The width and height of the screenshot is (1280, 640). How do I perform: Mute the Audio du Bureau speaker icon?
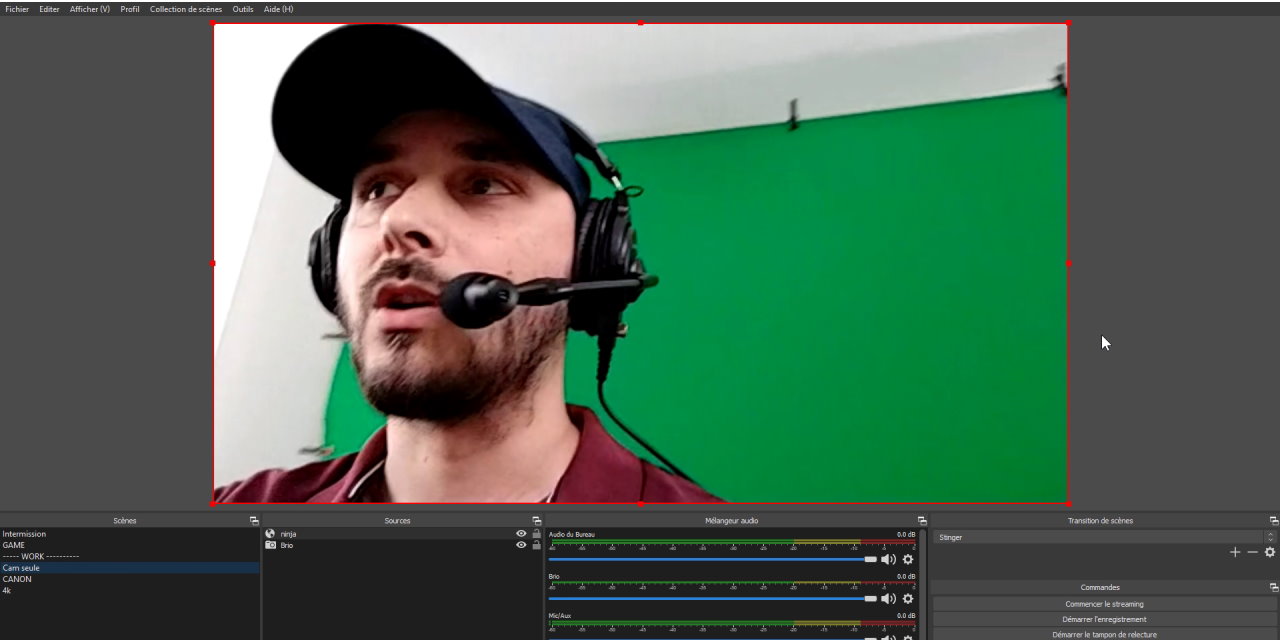887,560
